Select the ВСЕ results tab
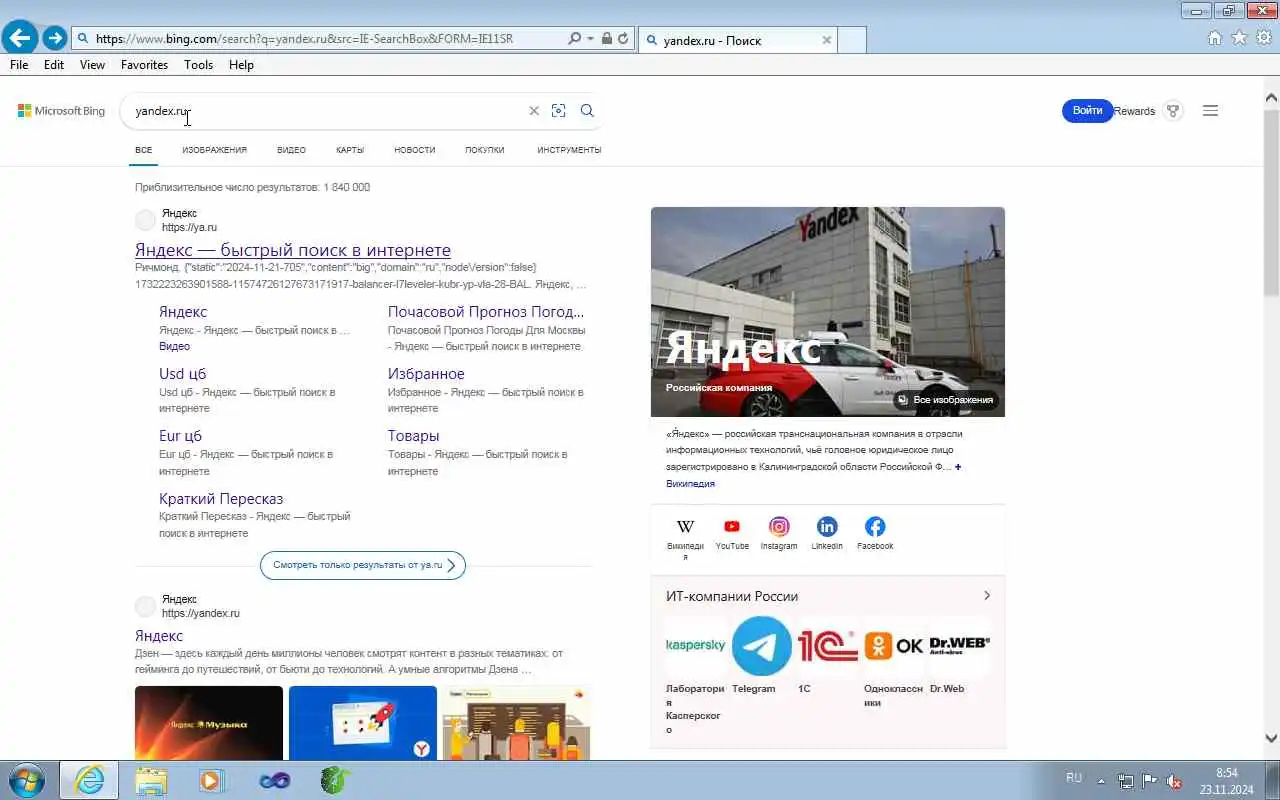Viewport: 1280px width, 800px height. pos(144,150)
